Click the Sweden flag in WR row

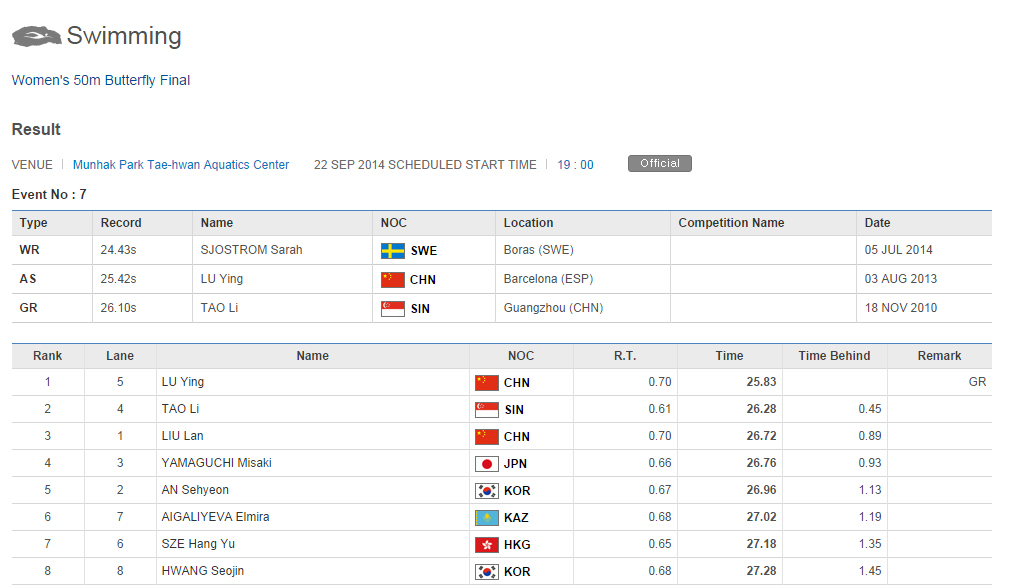pyautogui.click(x=393, y=251)
